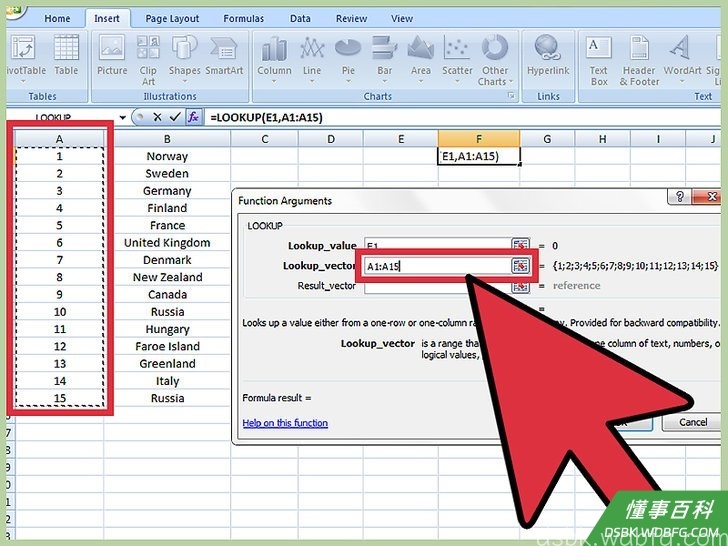
Task: Expand the Name Box dropdown
Action: pos(123,117)
